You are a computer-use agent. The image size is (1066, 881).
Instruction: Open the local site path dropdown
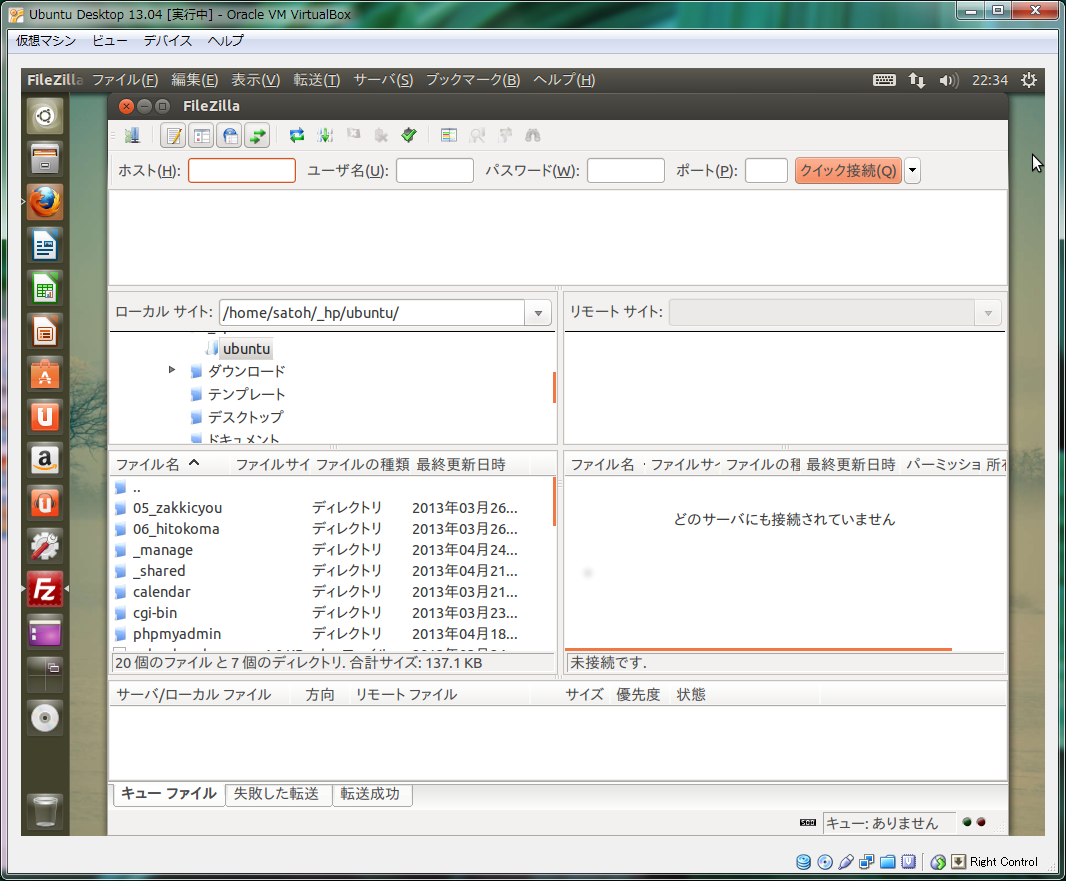[538, 313]
